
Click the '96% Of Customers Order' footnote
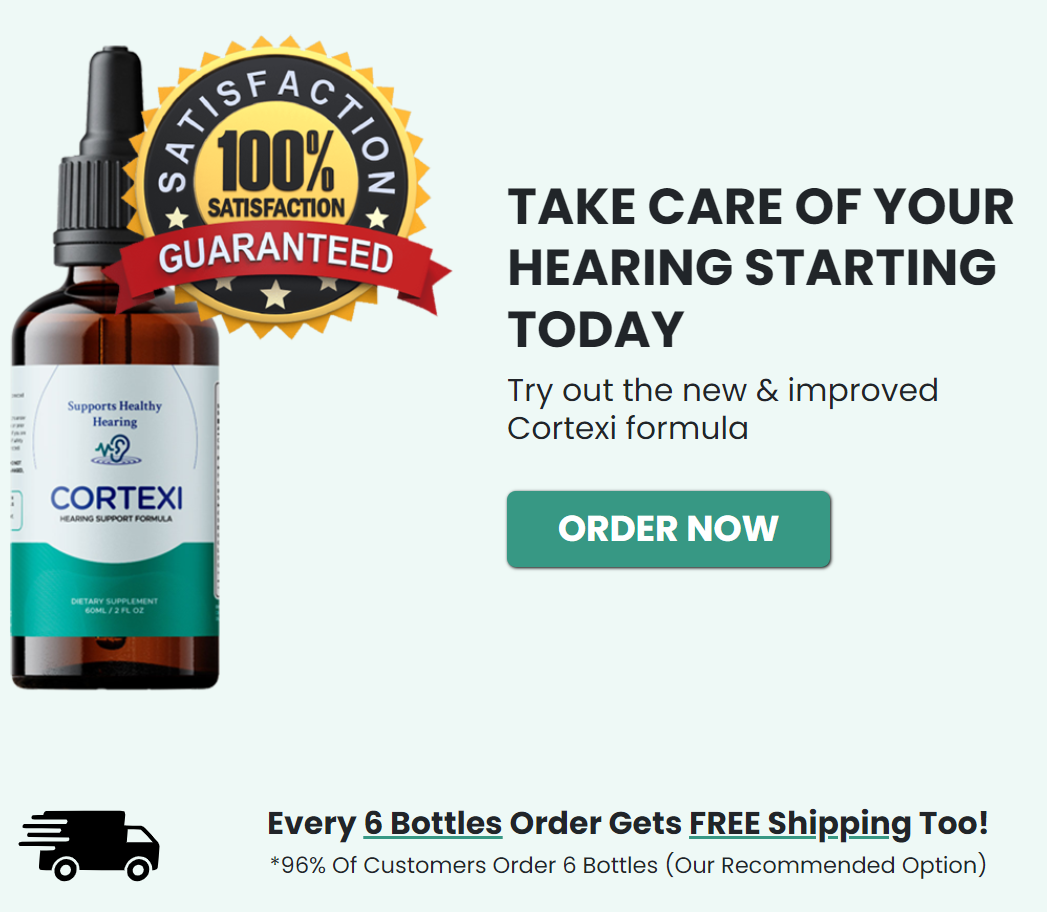pos(628,865)
